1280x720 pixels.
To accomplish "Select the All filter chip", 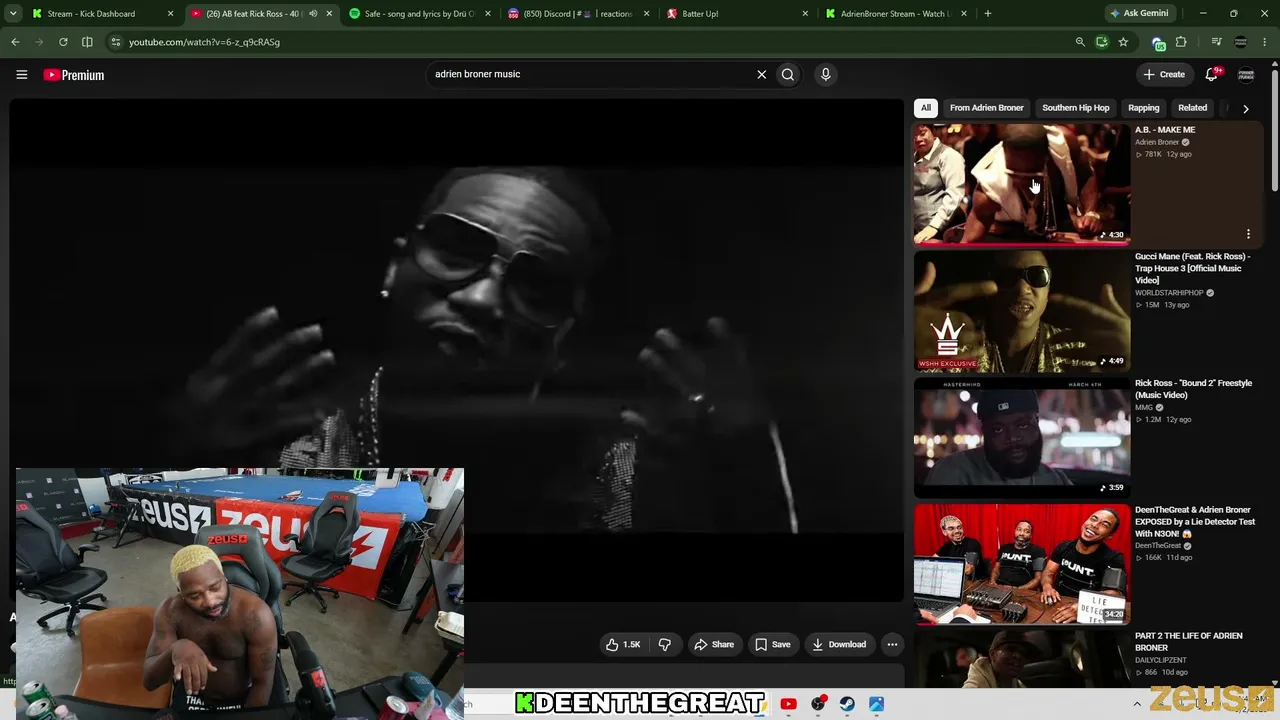I will tap(926, 108).
